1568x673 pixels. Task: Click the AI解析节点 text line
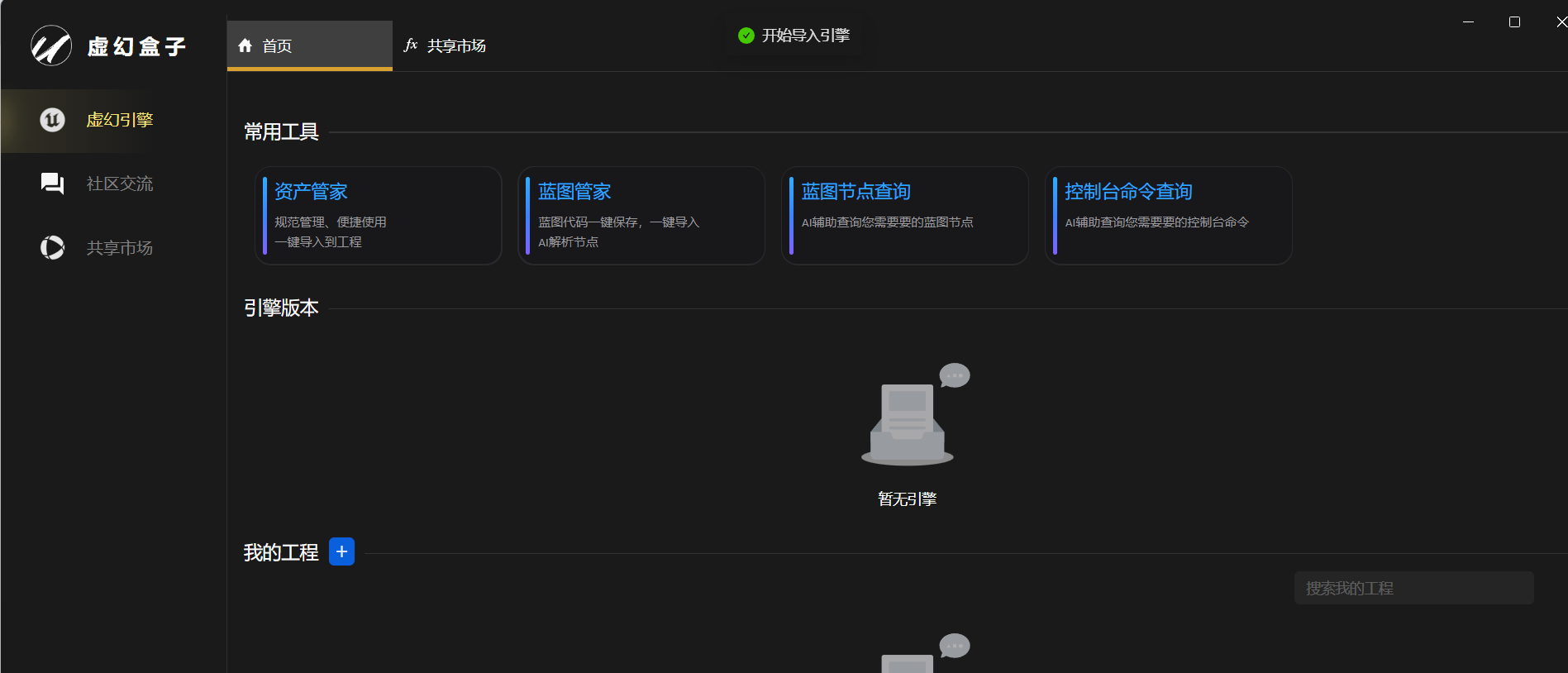coord(568,241)
